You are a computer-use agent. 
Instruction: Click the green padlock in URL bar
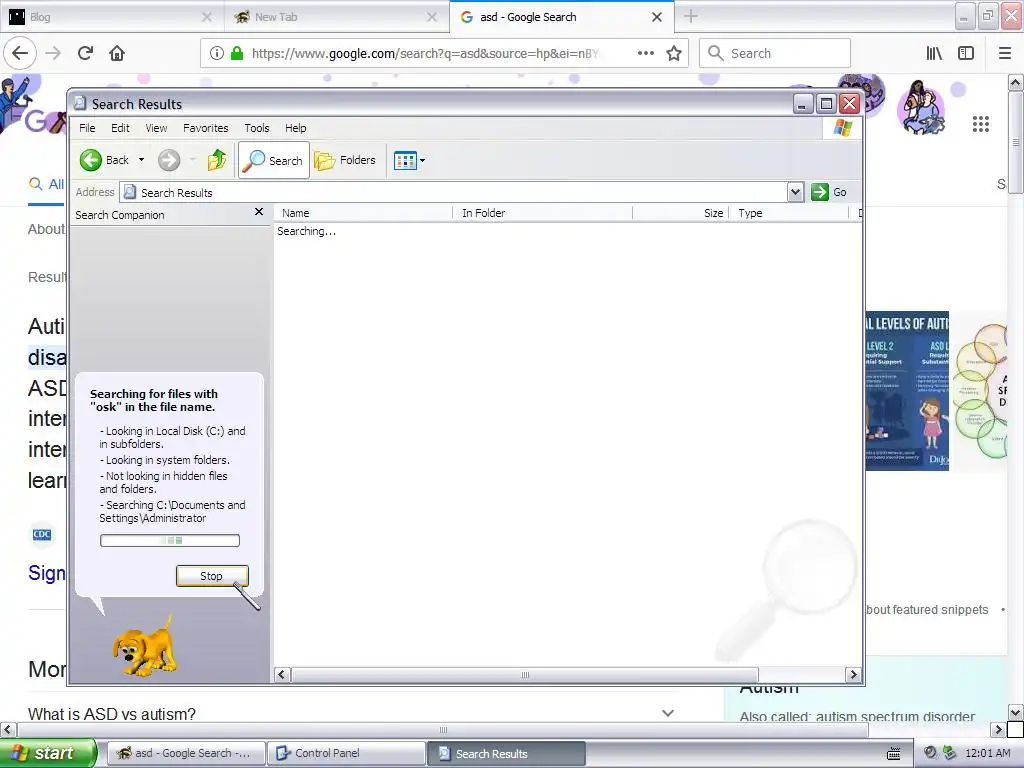[x=237, y=53]
